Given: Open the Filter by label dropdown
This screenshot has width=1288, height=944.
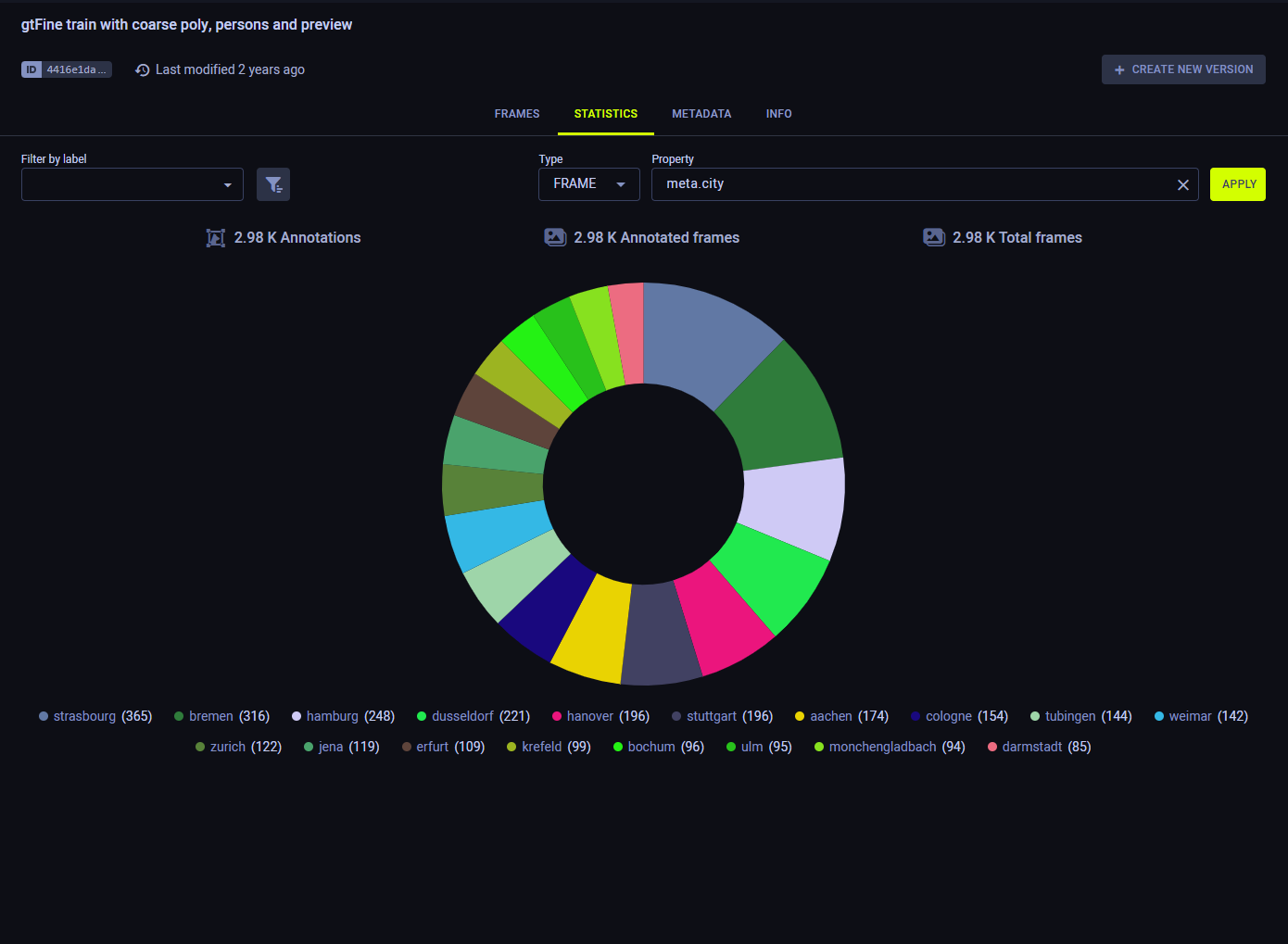Looking at the screenshot, I should [x=132, y=183].
